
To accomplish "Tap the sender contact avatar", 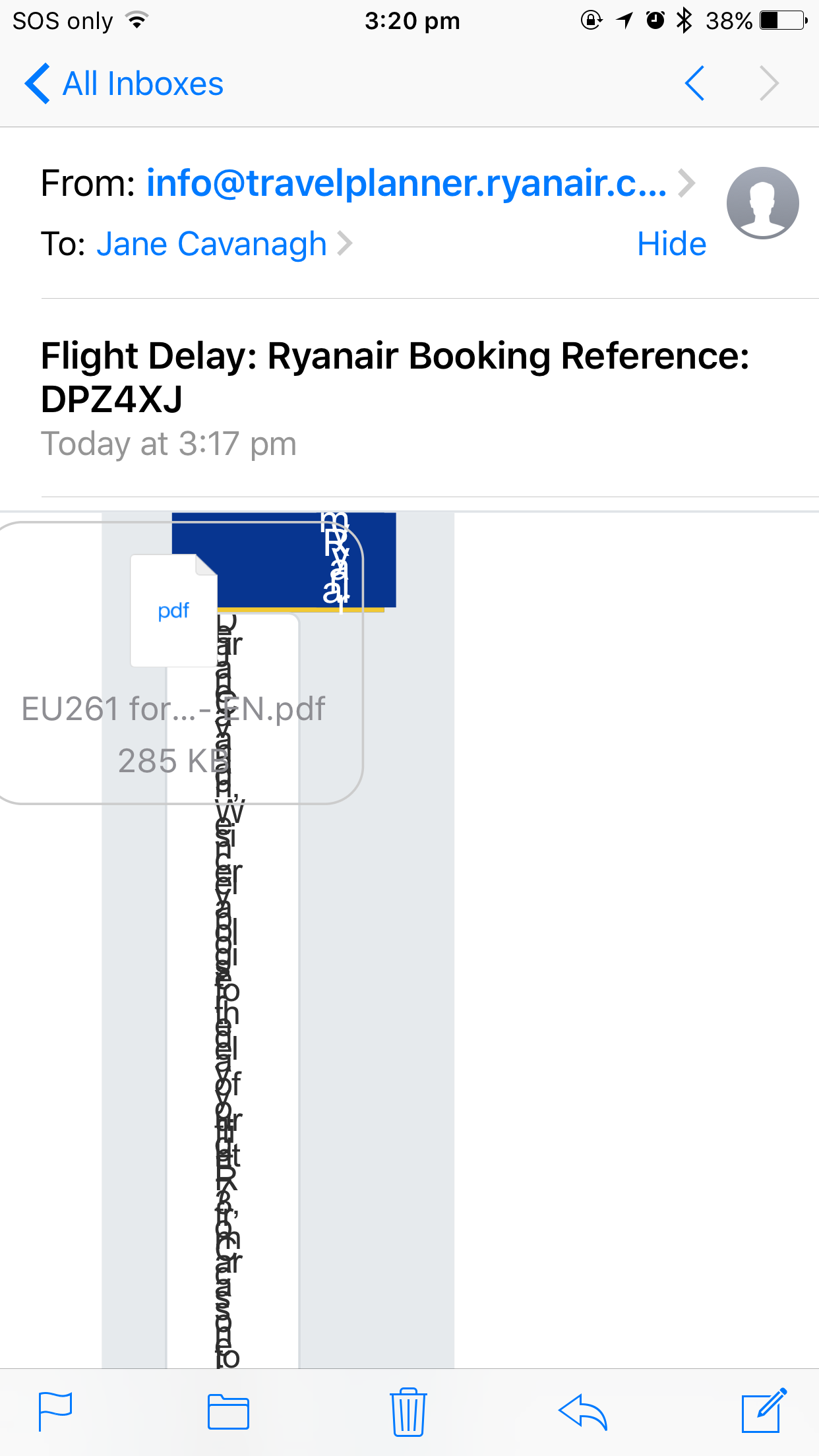I will coord(762,203).
